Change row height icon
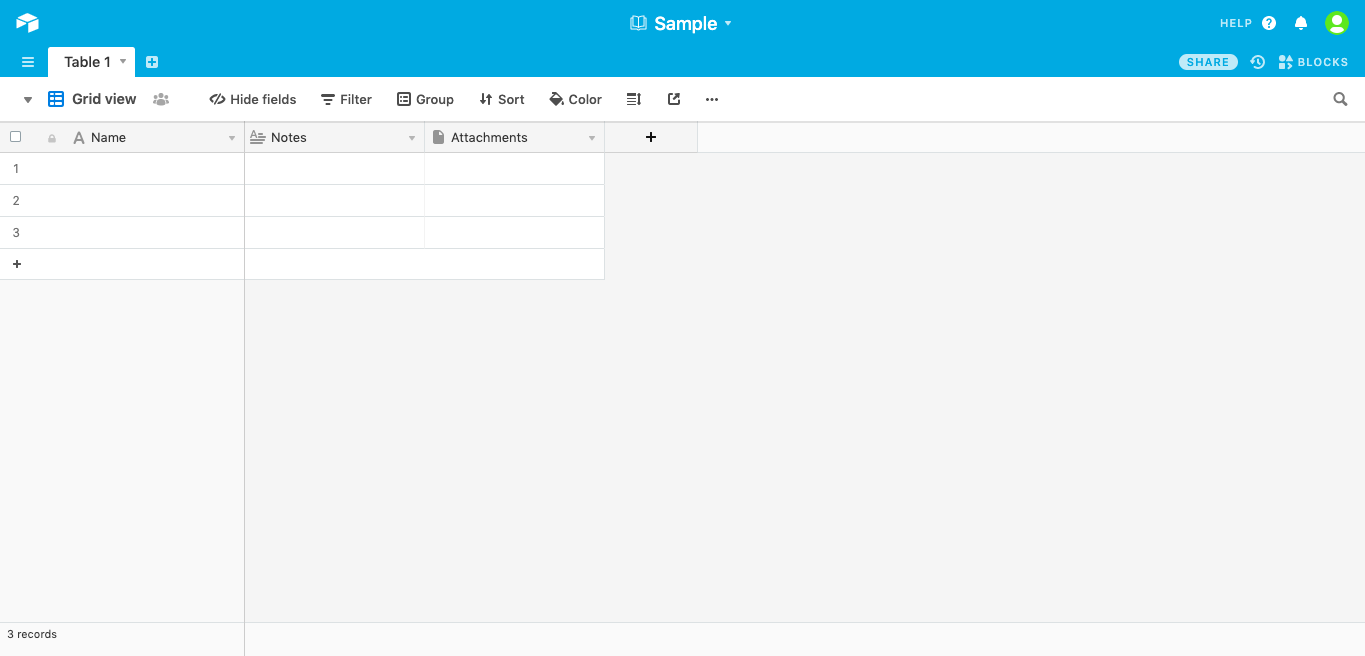1365x656 pixels. 634,99
